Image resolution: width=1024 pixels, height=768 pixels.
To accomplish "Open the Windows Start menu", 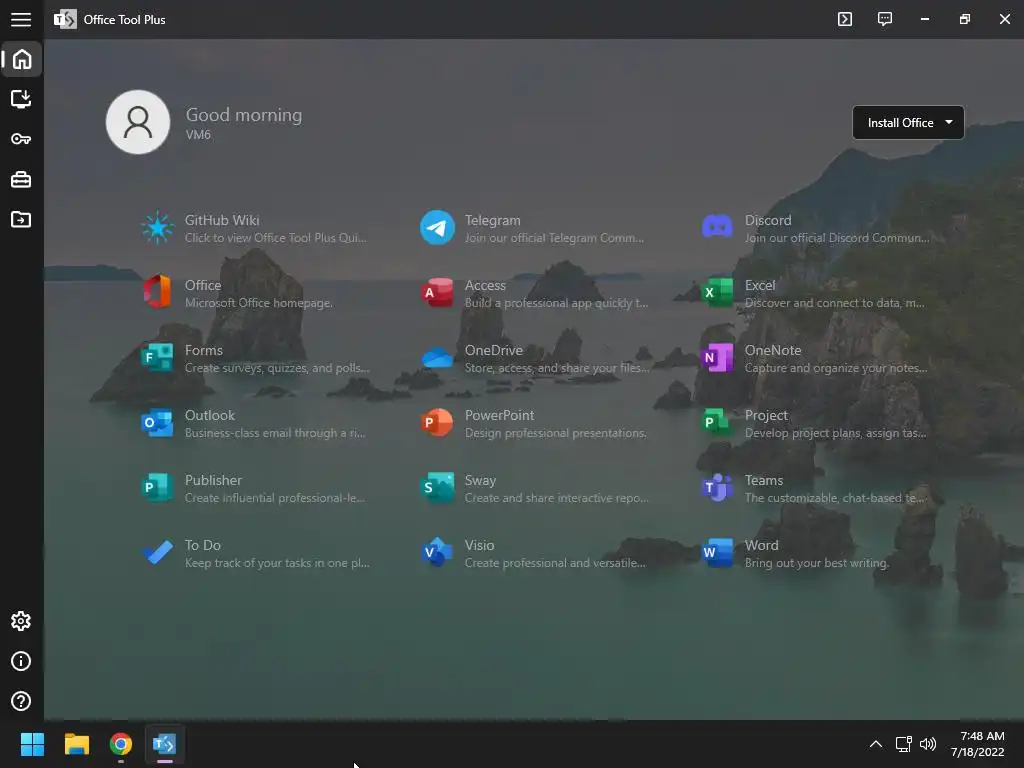I will click(x=32, y=744).
